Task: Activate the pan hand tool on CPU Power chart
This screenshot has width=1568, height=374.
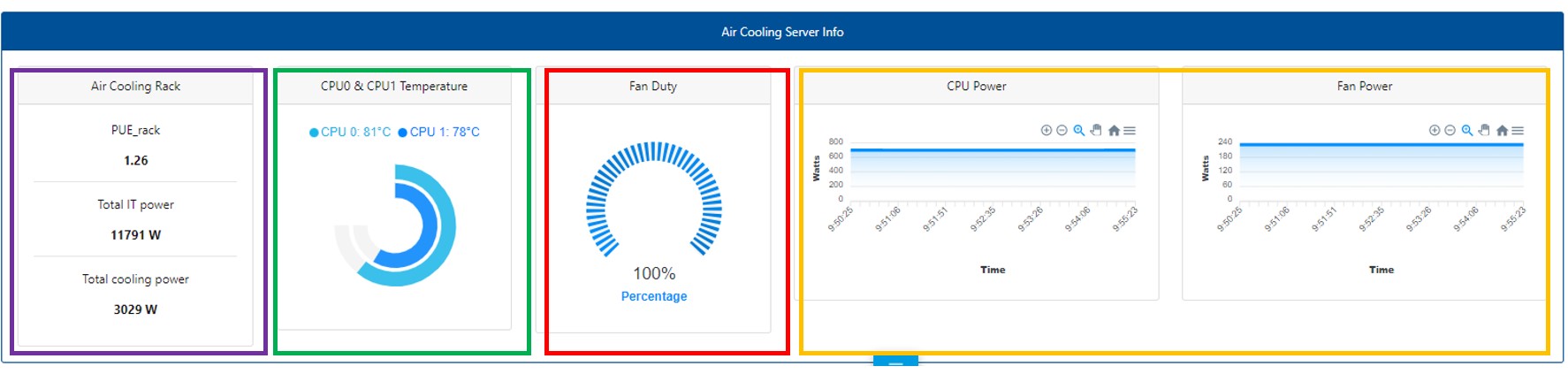Action: pyautogui.click(x=1096, y=130)
